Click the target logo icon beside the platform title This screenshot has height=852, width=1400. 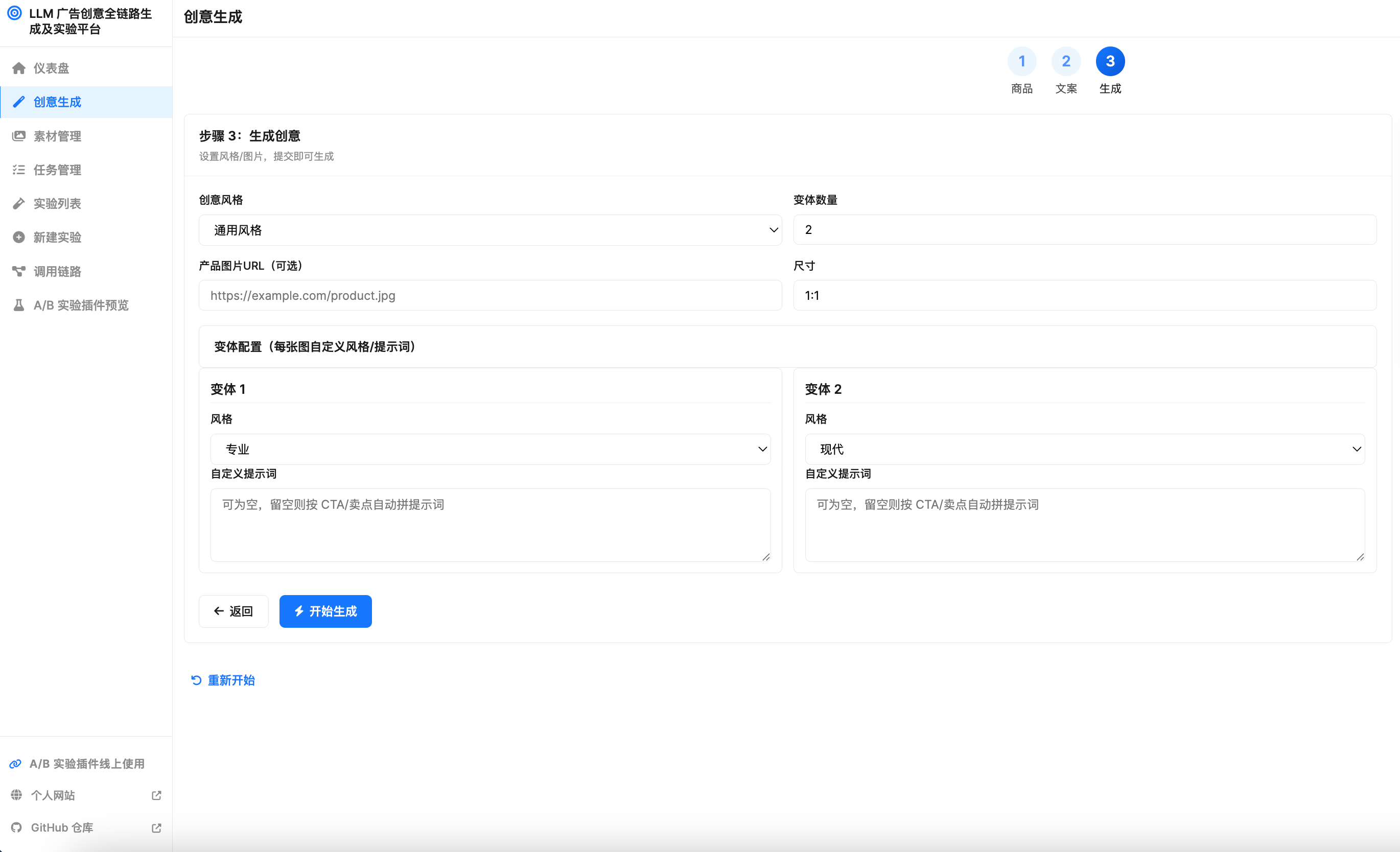(15, 13)
